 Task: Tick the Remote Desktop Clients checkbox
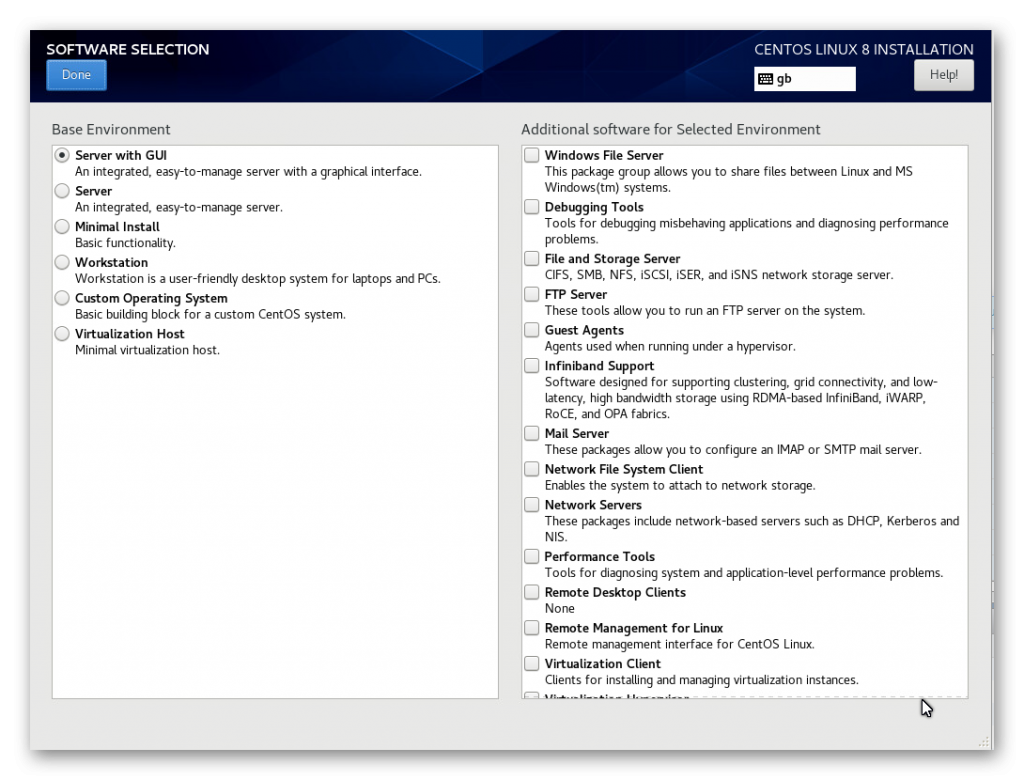coord(532,592)
